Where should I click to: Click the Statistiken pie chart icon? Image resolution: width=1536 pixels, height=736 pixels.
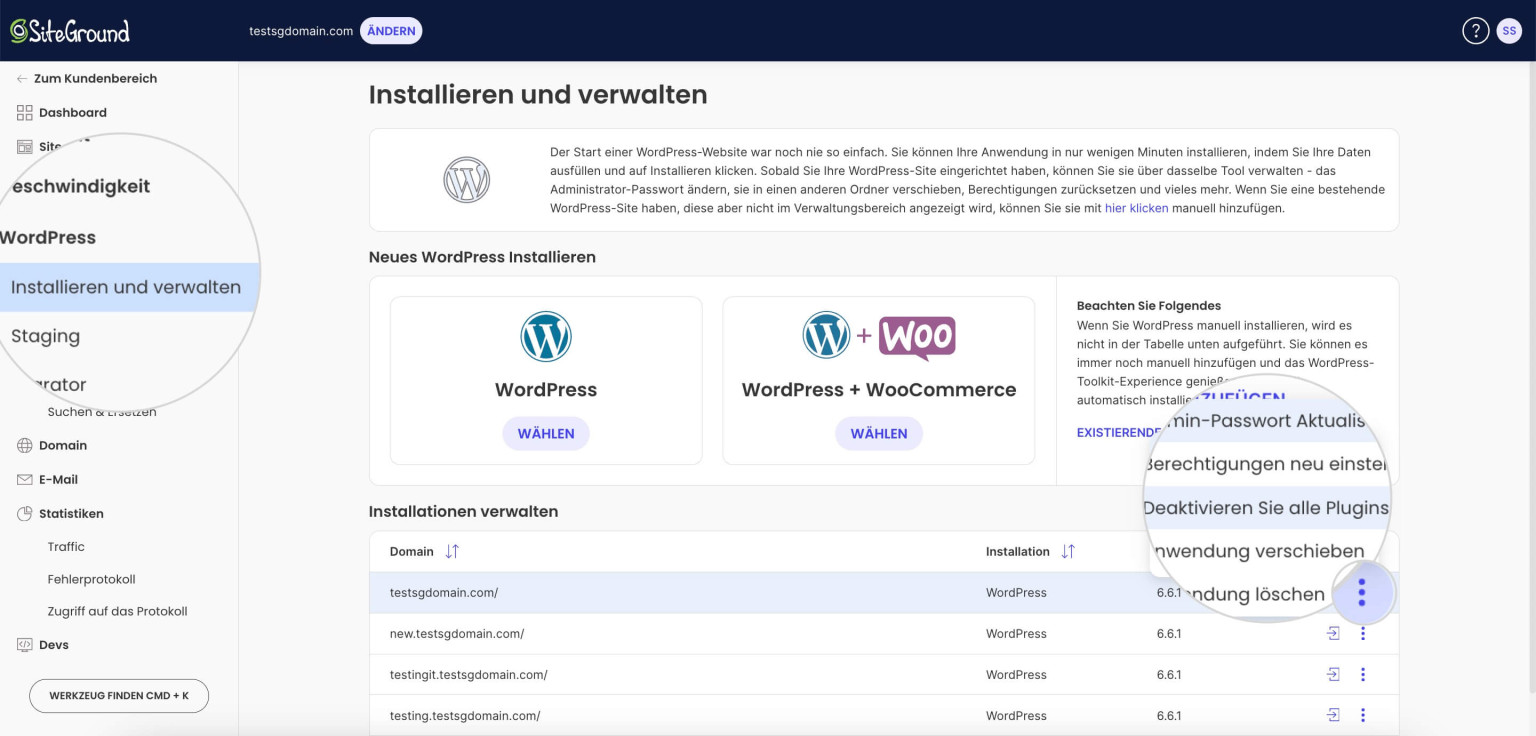point(25,514)
